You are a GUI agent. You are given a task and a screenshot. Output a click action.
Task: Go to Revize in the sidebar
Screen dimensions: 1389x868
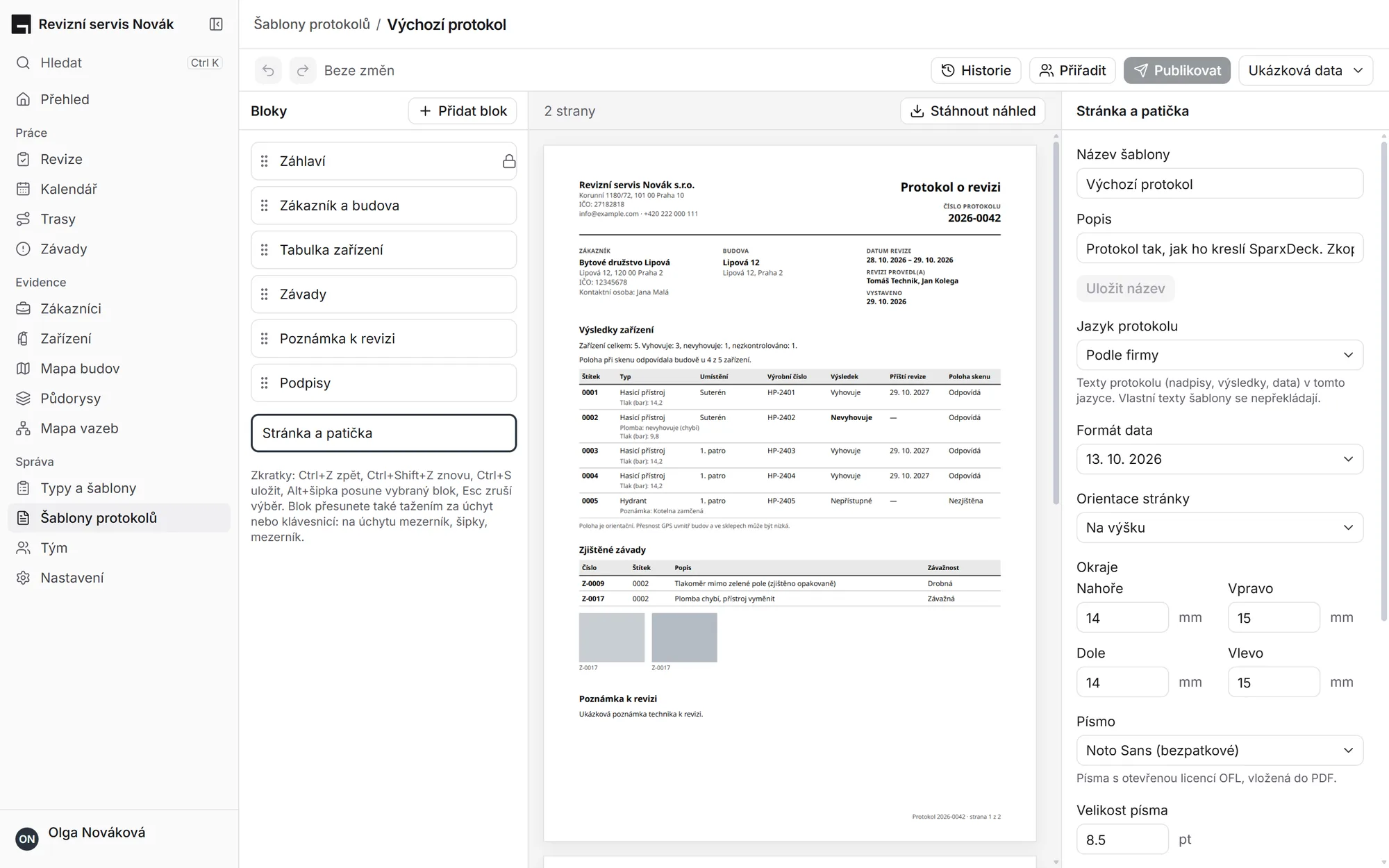coord(119,159)
